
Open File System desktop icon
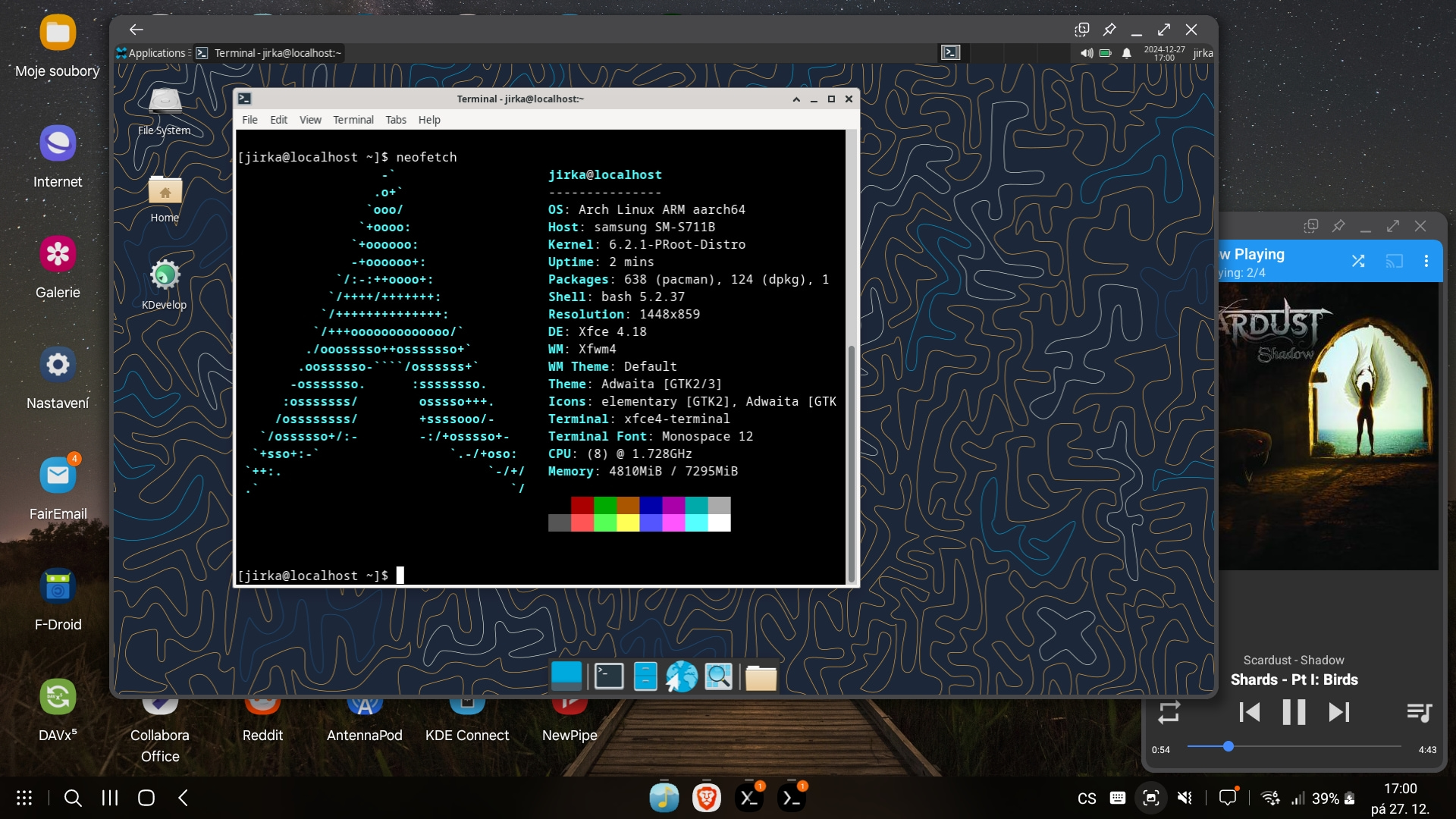[x=165, y=112]
